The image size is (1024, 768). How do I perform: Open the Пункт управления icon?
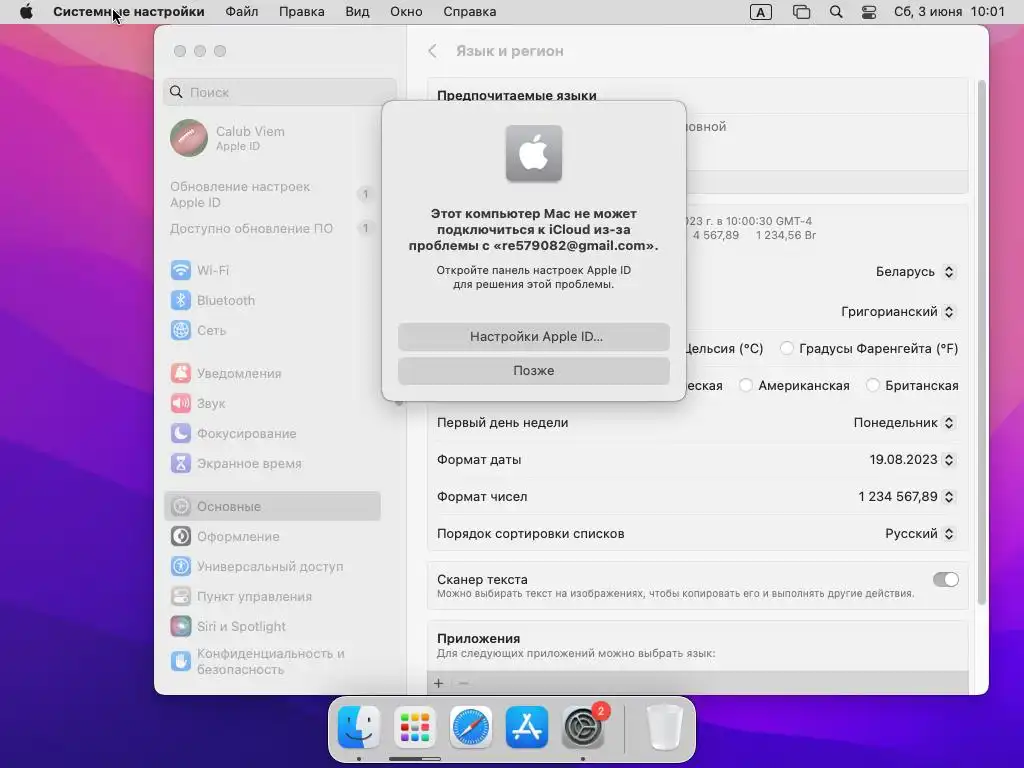[x=181, y=596]
